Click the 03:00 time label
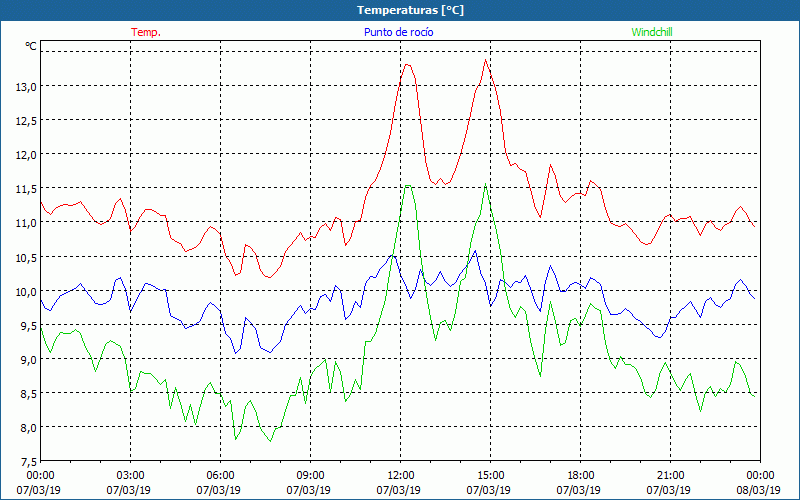The height and width of the screenshot is (500, 800). pyautogui.click(x=130, y=476)
